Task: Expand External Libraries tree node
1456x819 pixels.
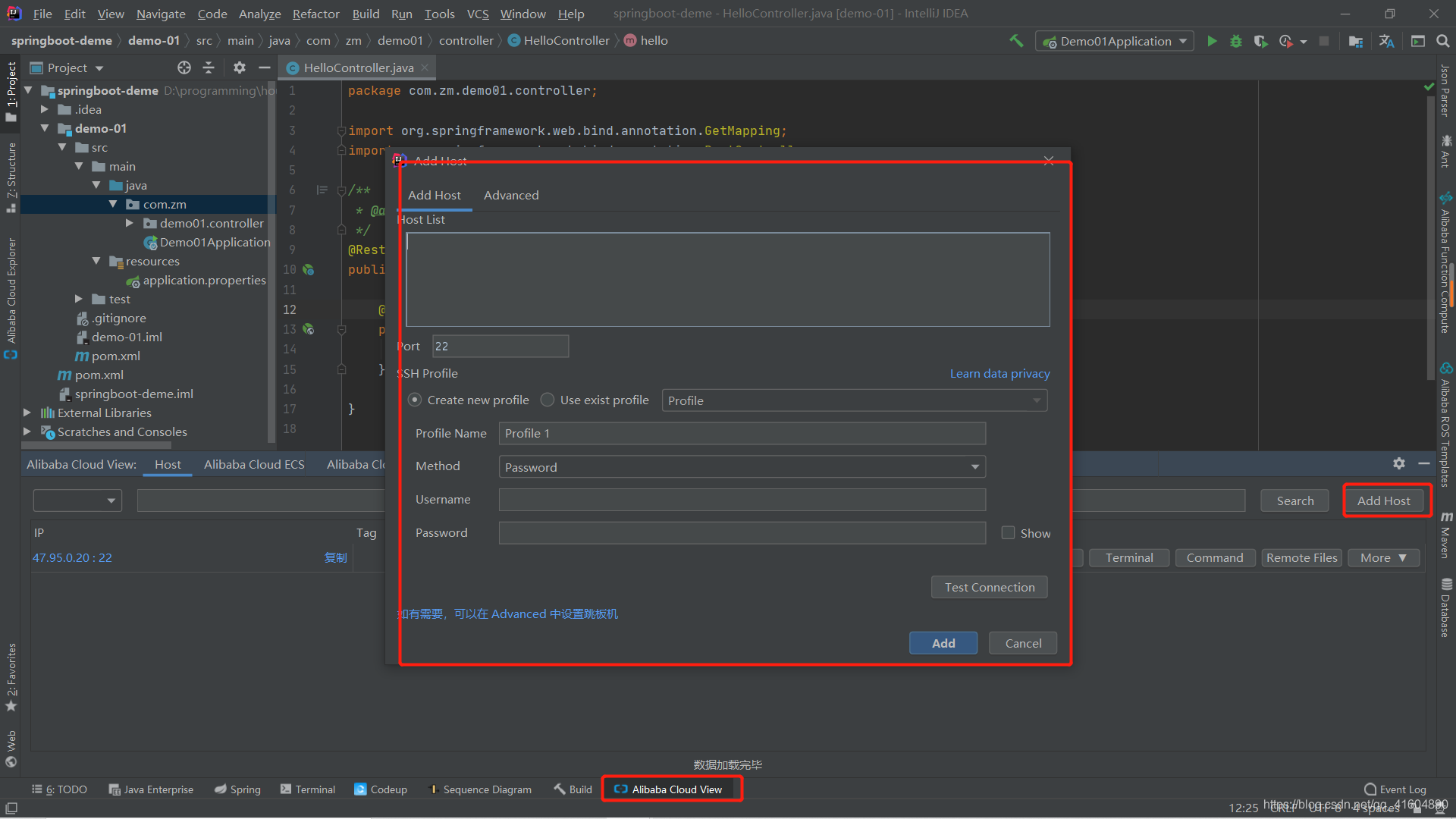Action: point(27,413)
